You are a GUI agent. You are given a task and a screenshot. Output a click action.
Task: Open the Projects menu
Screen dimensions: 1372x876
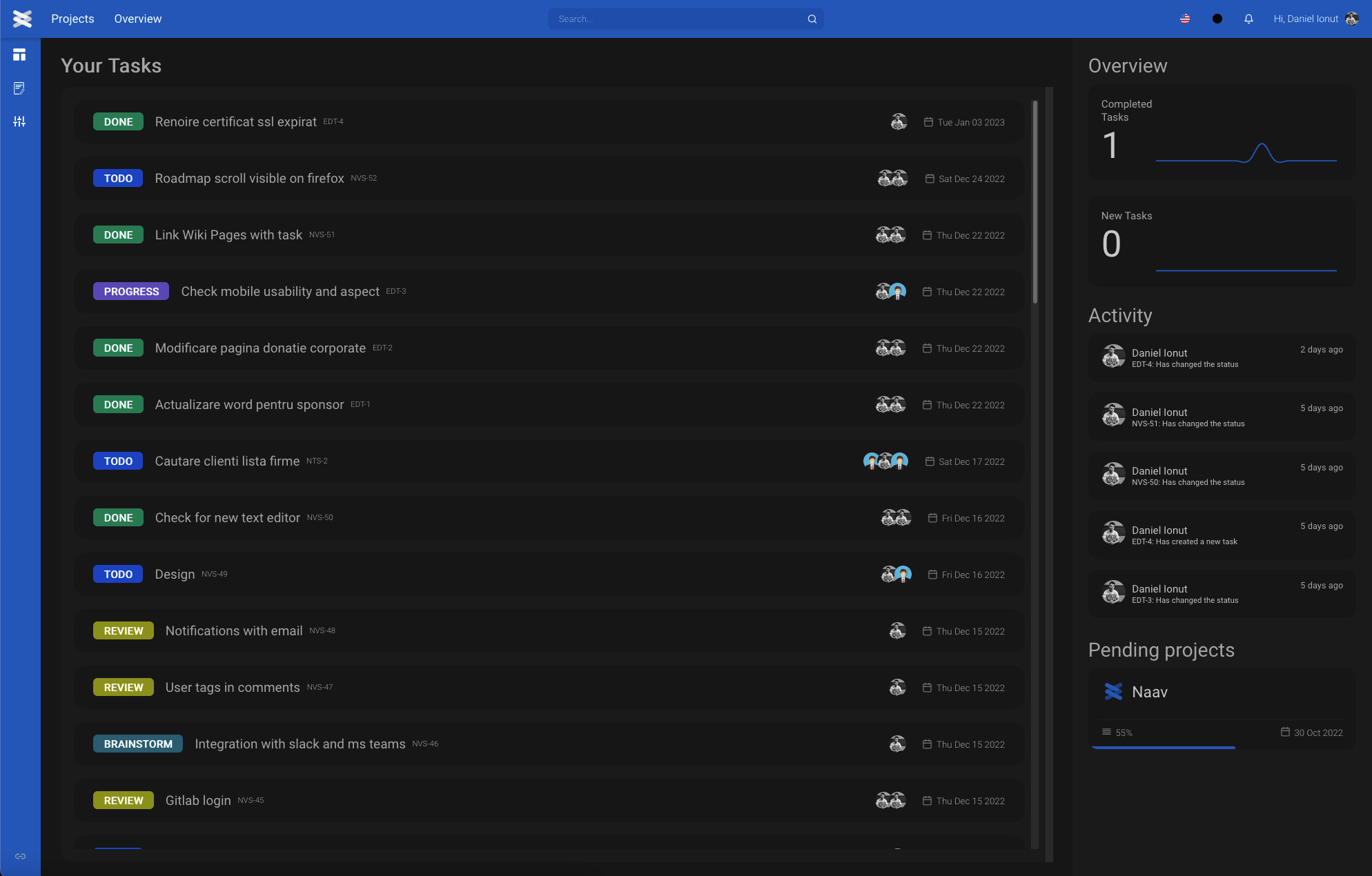(x=72, y=19)
